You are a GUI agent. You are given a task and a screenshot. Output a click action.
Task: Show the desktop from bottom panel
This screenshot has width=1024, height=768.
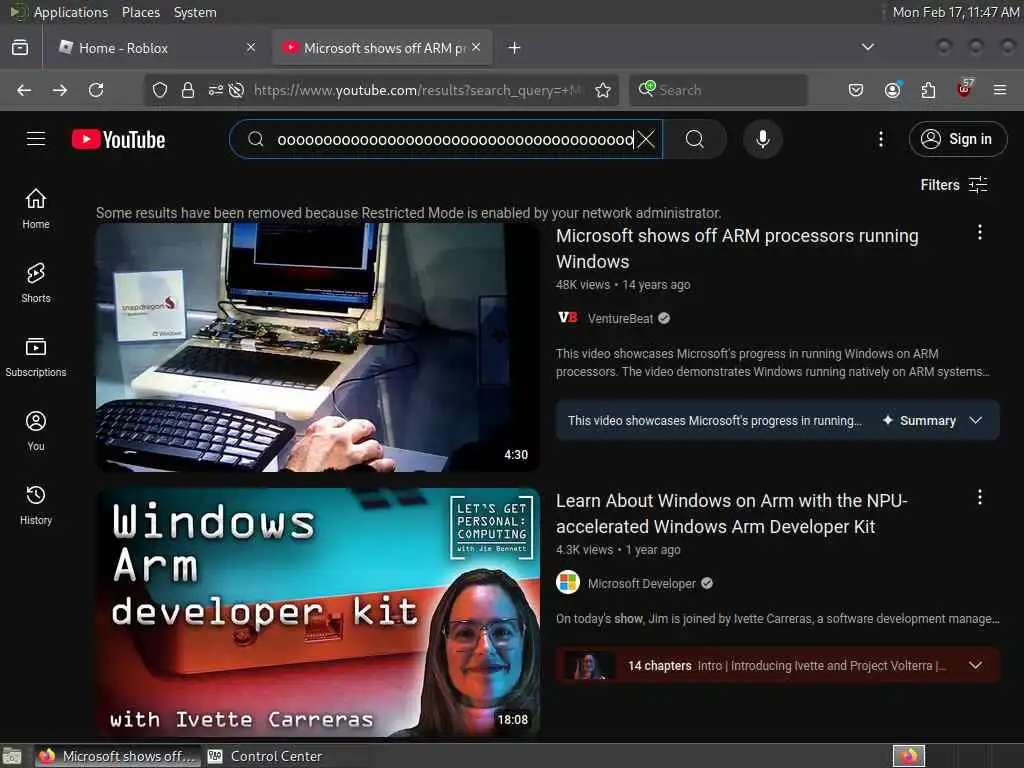(x=12, y=756)
